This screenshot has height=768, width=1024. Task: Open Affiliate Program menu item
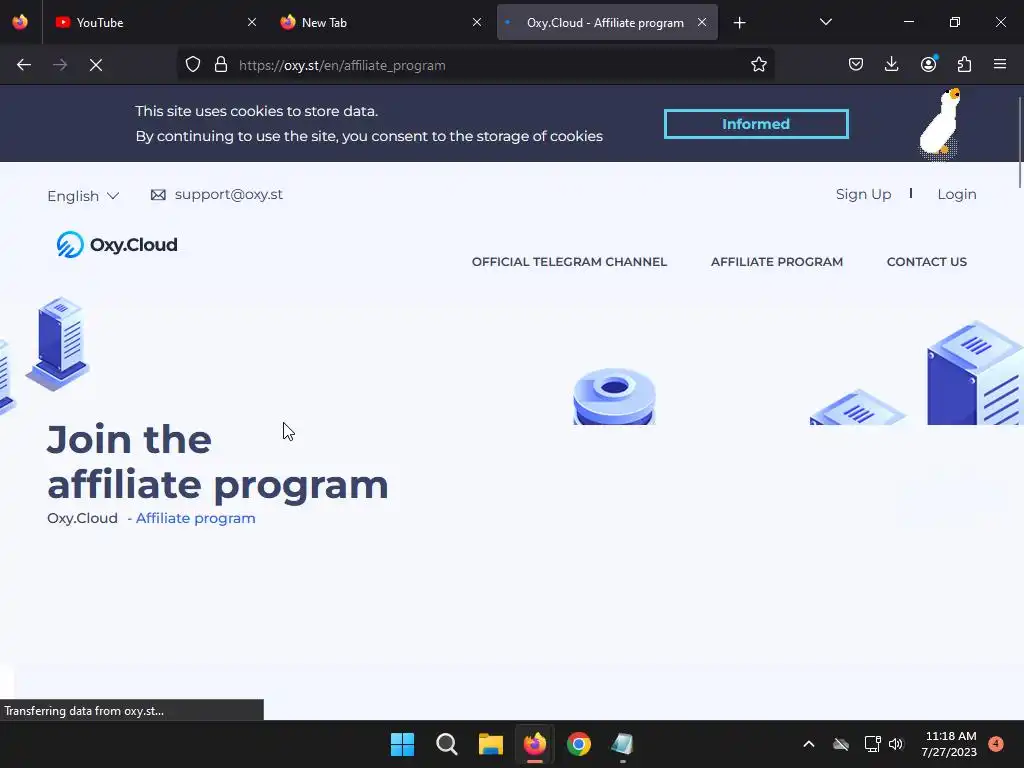tap(776, 262)
